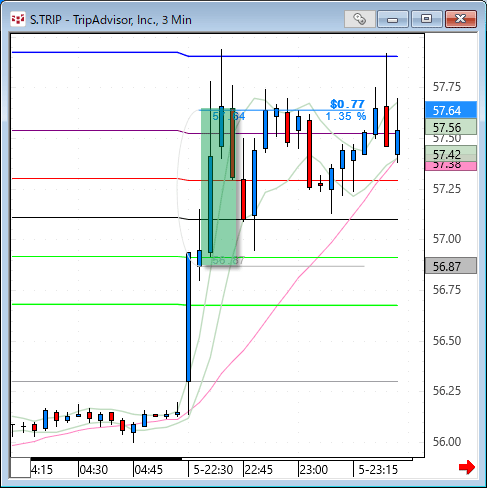
Task: Click the 1.35 % measurement label
Action: pyautogui.click(x=346, y=116)
